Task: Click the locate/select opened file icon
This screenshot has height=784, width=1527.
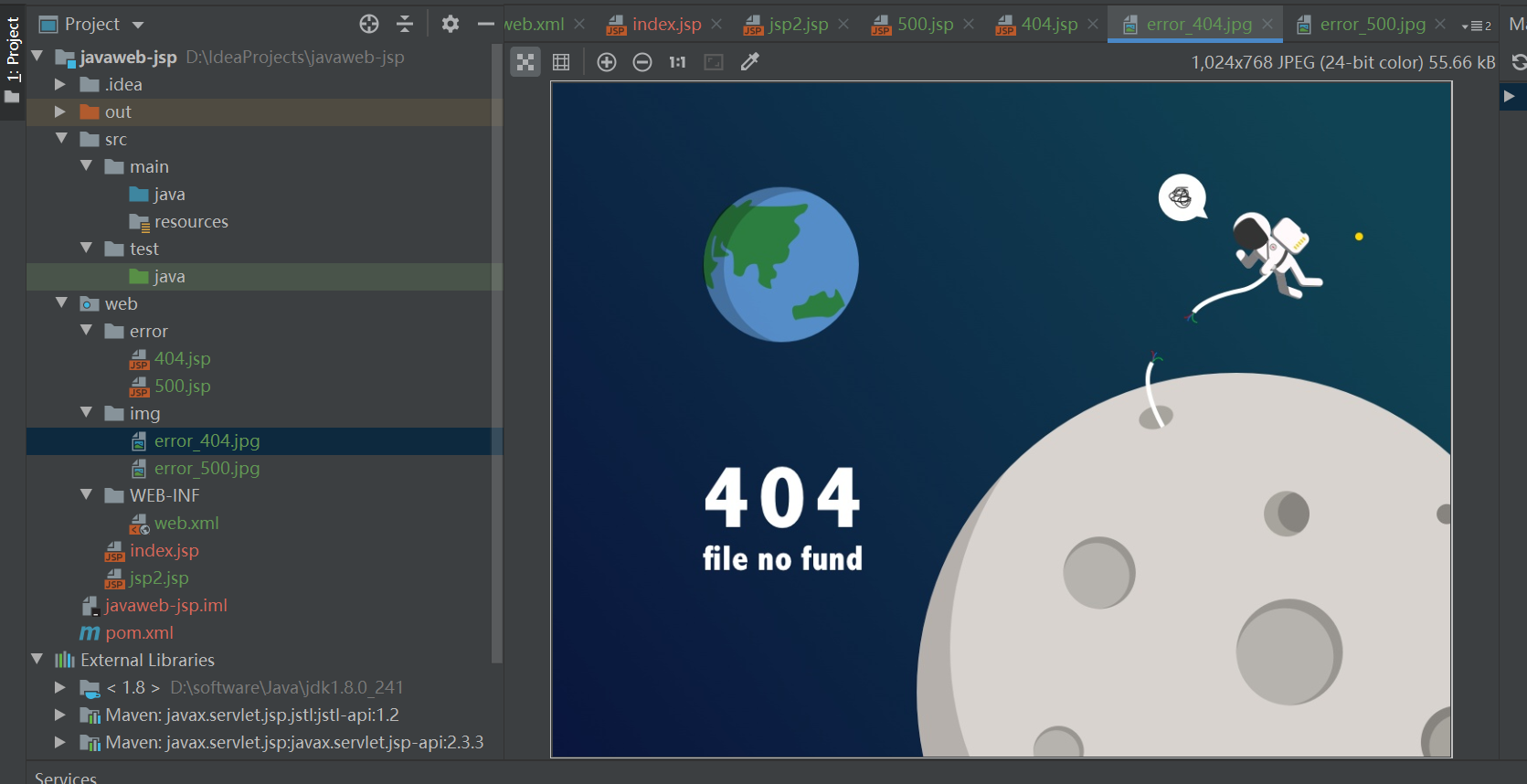Action: pyautogui.click(x=369, y=24)
